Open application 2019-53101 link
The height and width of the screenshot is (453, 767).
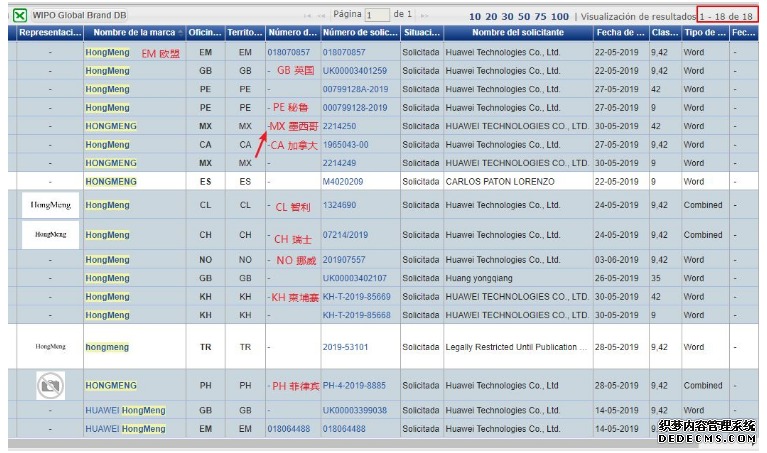pos(345,347)
